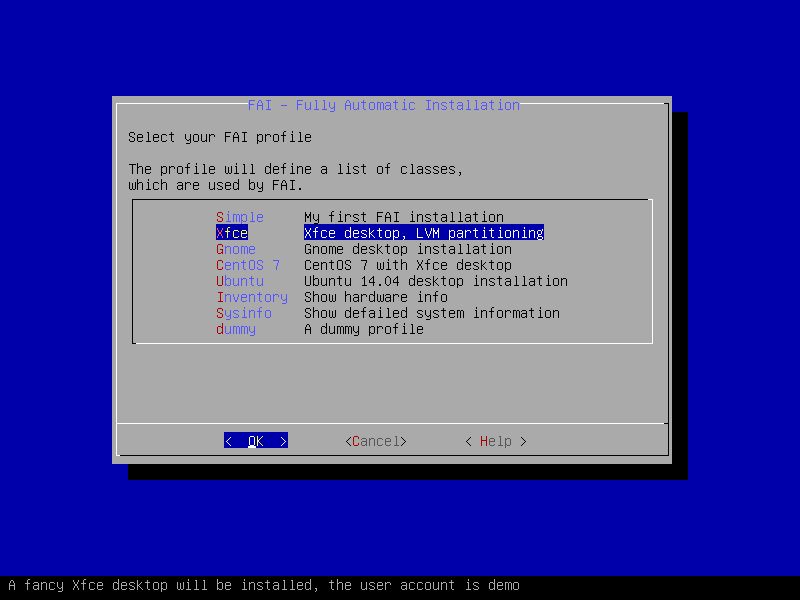Click the FAI dialog title text
The height and width of the screenshot is (600, 800).
384,106
